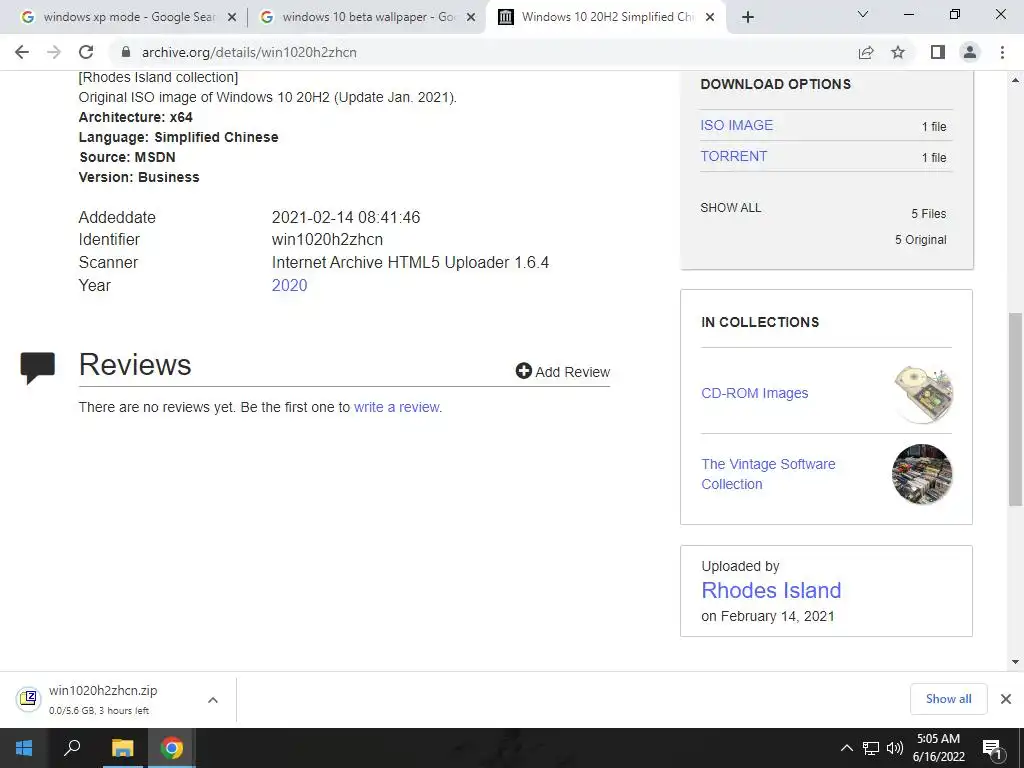
Task: Click the Reviews speech bubble icon
Action: 37,367
